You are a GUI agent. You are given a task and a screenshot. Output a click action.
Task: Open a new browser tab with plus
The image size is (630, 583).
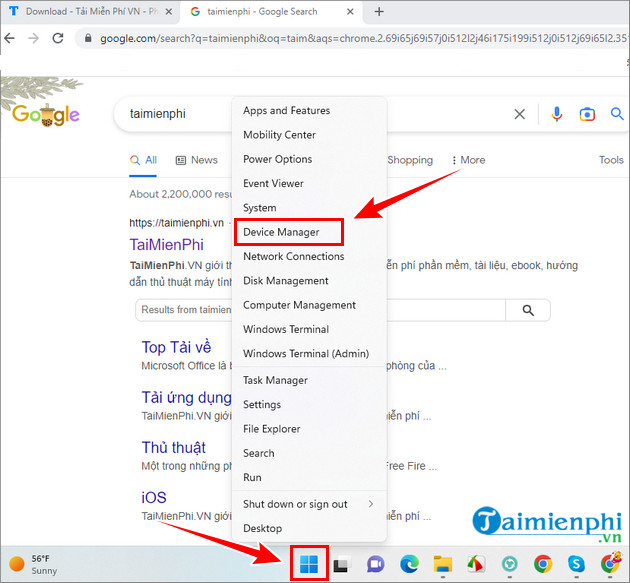tap(379, 12)
